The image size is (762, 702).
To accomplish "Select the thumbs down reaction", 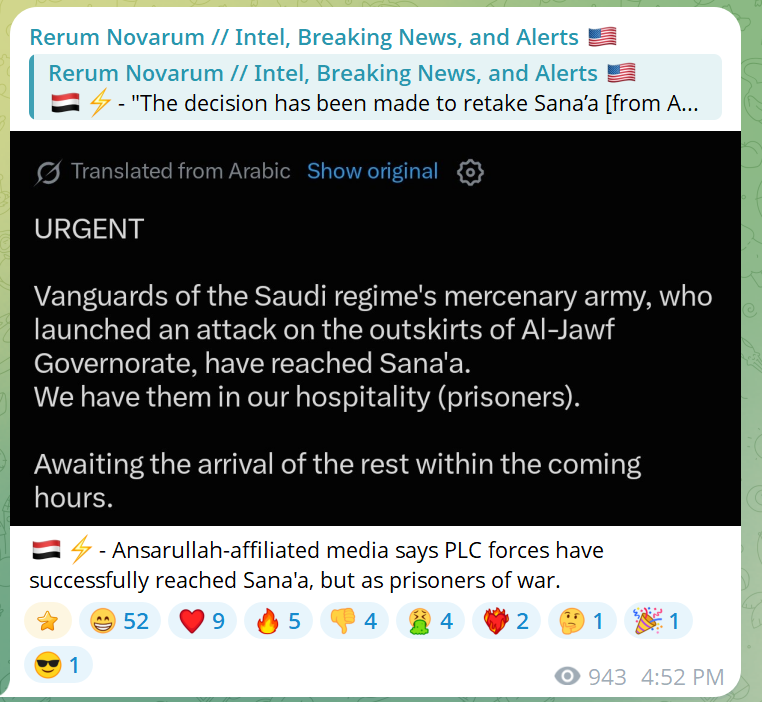I will pos(354,621).
